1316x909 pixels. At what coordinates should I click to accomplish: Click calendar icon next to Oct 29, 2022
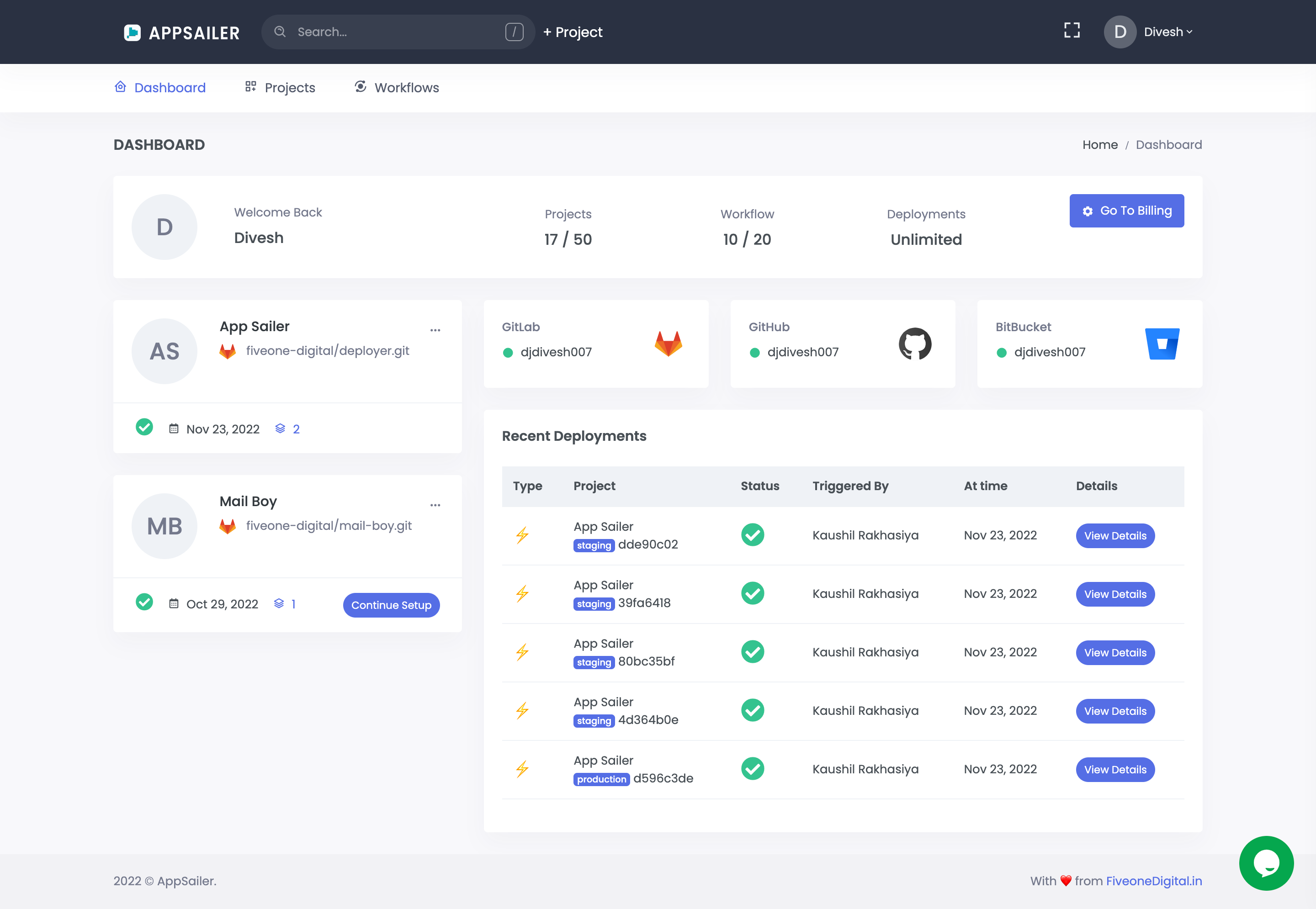(174, 603)
